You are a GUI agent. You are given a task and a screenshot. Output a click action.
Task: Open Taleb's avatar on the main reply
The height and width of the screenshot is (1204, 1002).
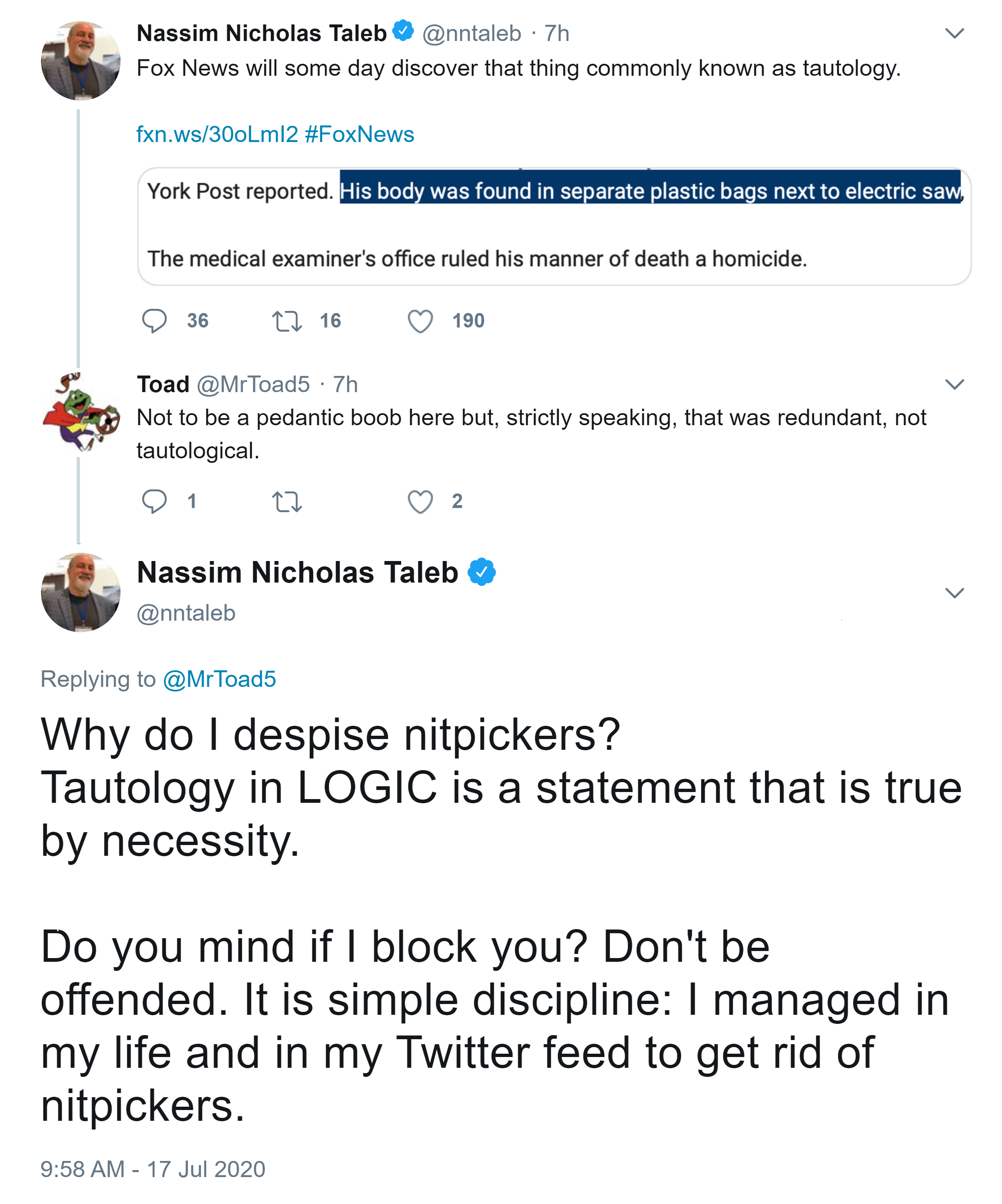[81, 592]
